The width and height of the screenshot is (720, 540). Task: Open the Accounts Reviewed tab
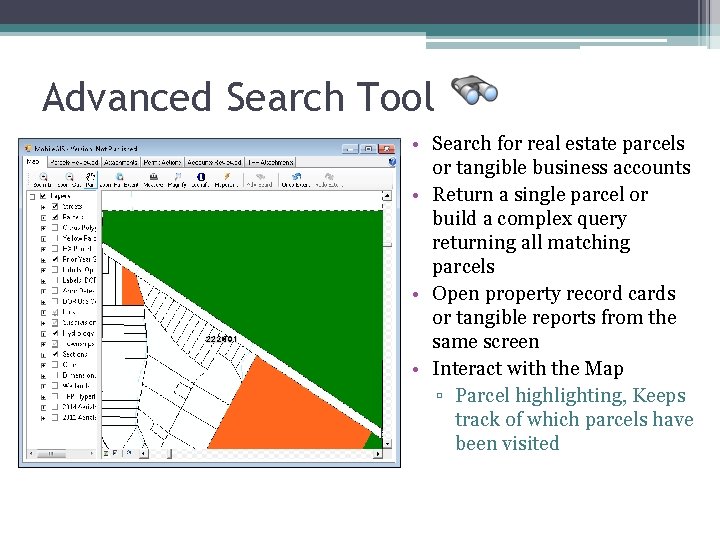[214, 162]
